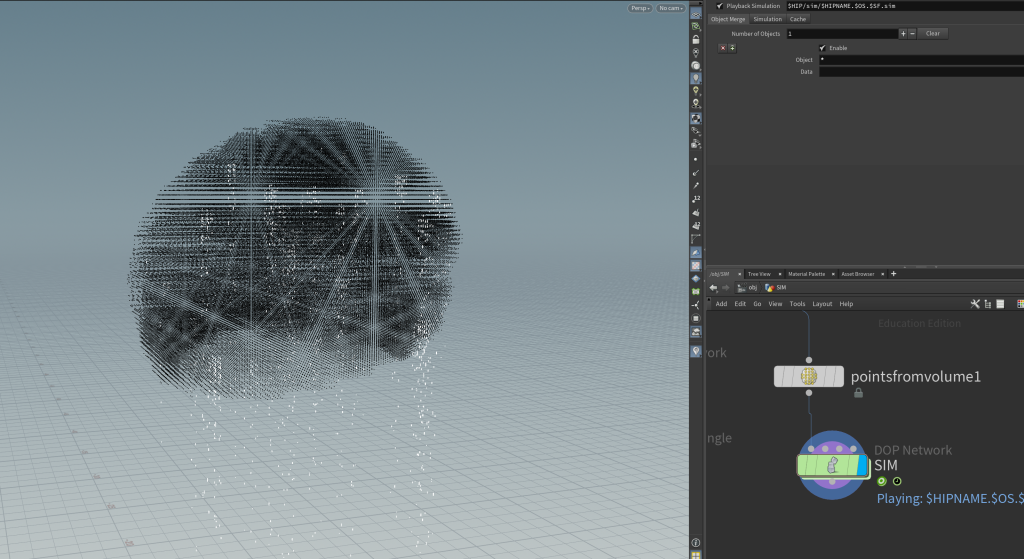The image size is (1024, 559).
Task: Click plus to add an object
Action: (903, 34)
